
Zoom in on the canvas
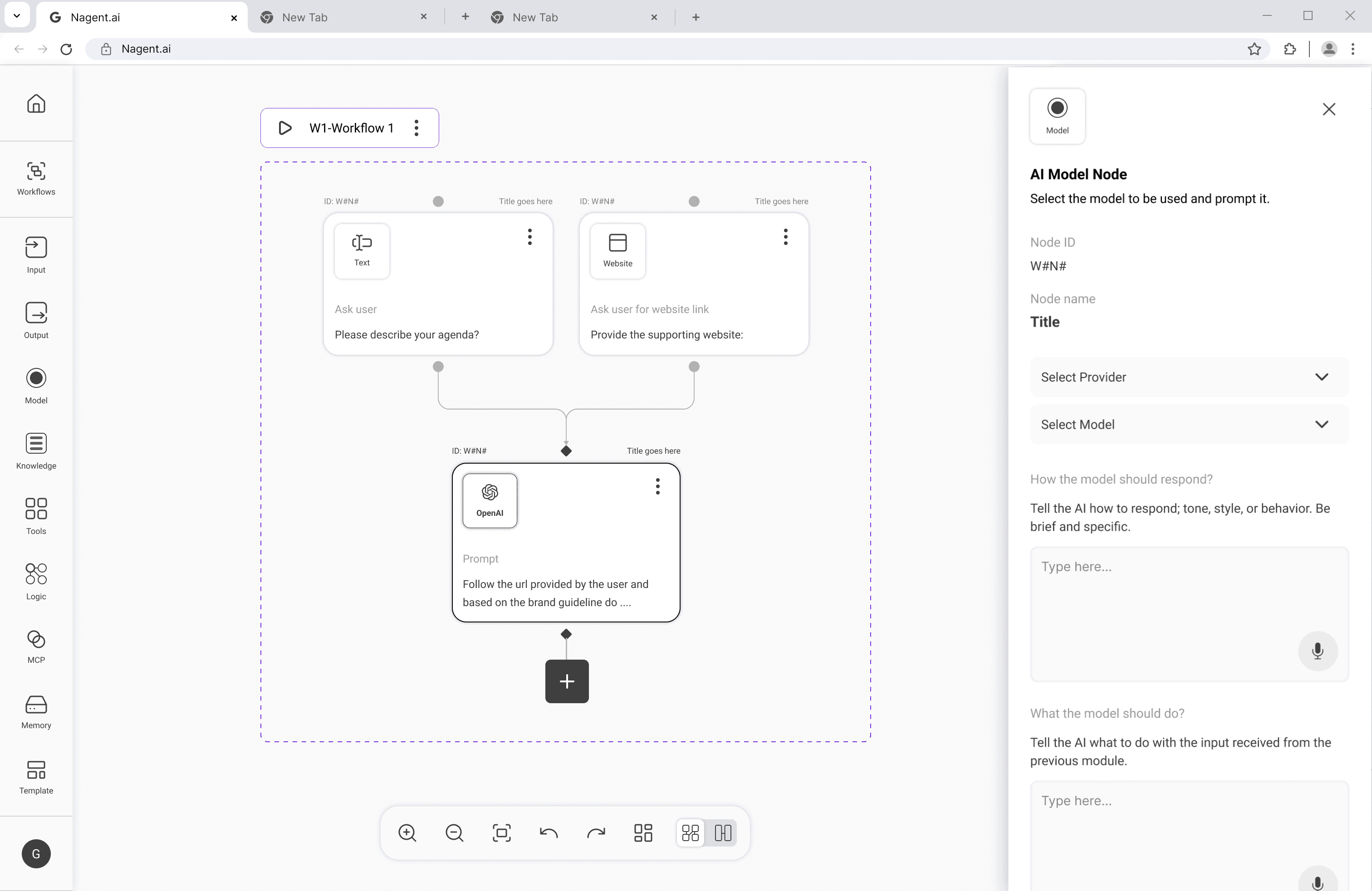[407, 833]
